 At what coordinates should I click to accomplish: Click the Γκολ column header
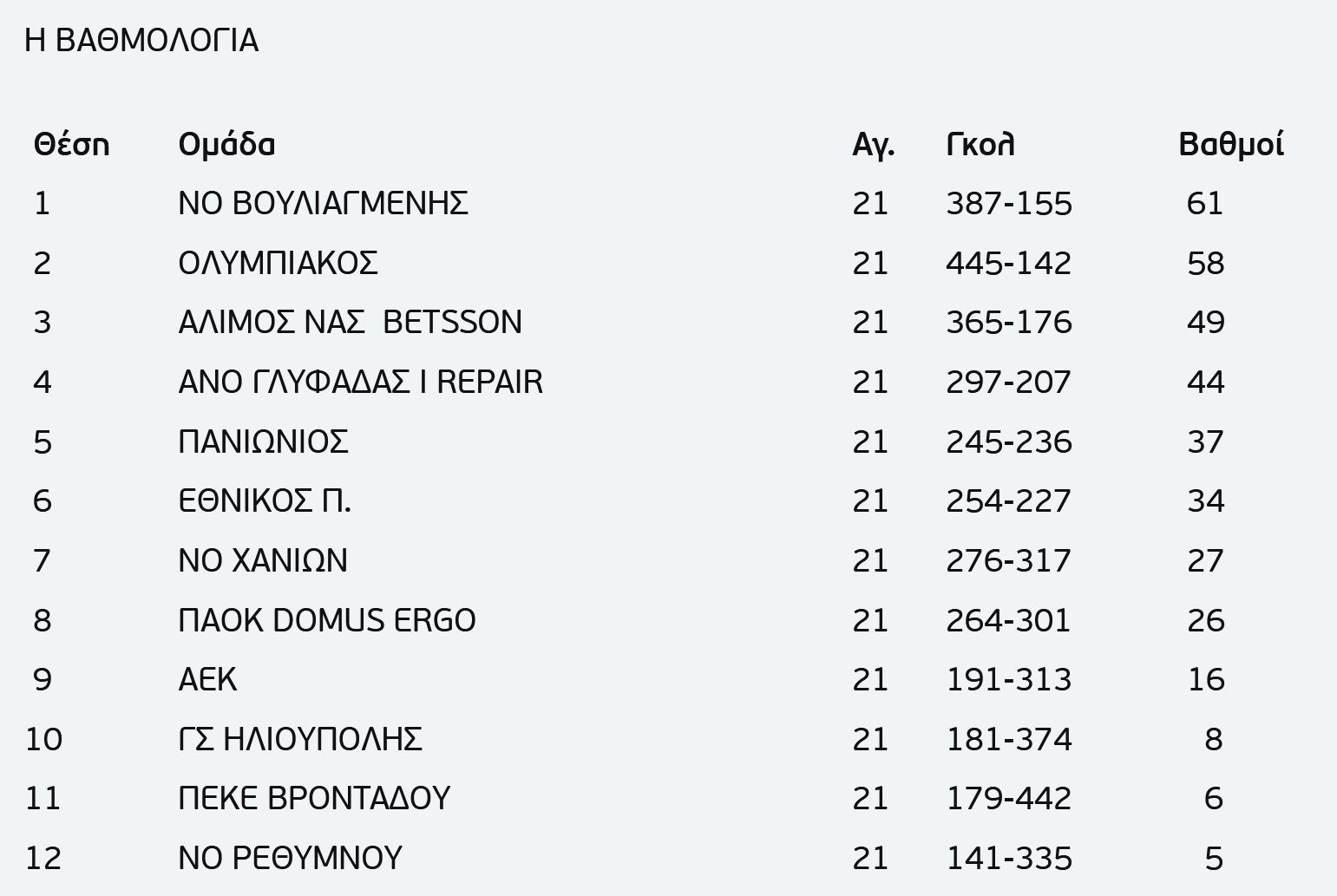[980, 144]
